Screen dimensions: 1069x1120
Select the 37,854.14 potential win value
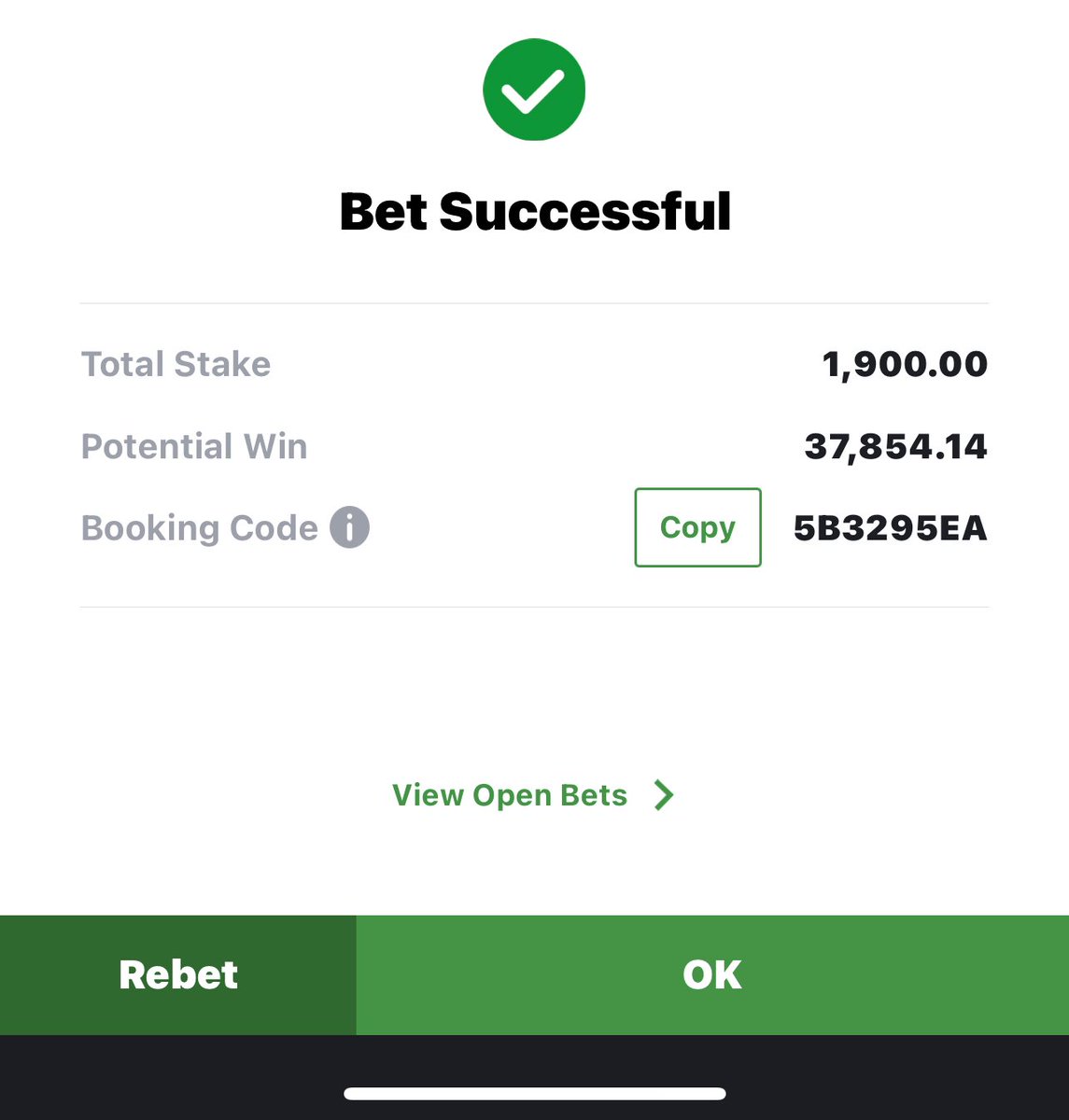tap(895, 446)
